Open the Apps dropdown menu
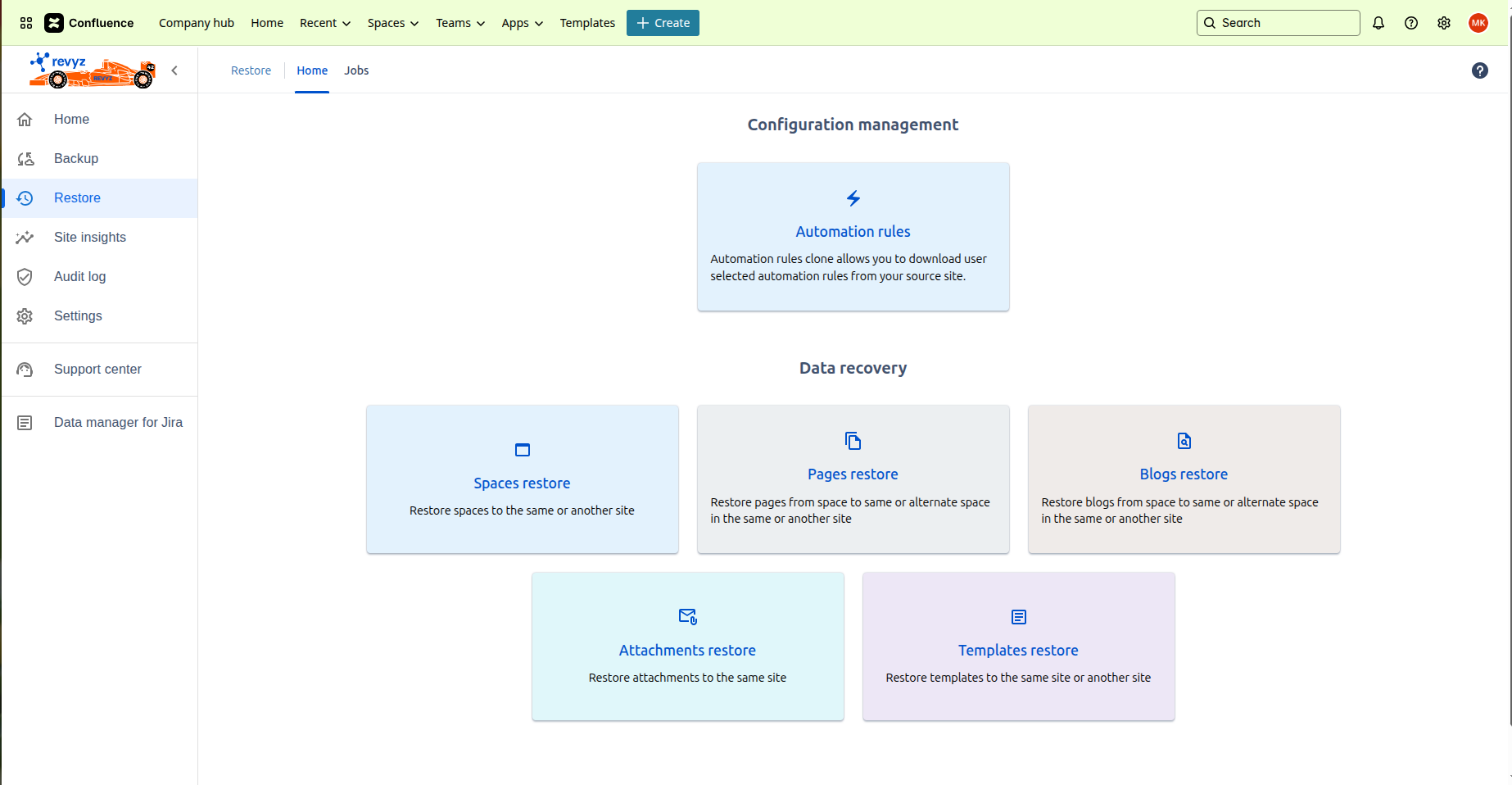This screenshot has height=785, width=1512. (x=522, y=23)
